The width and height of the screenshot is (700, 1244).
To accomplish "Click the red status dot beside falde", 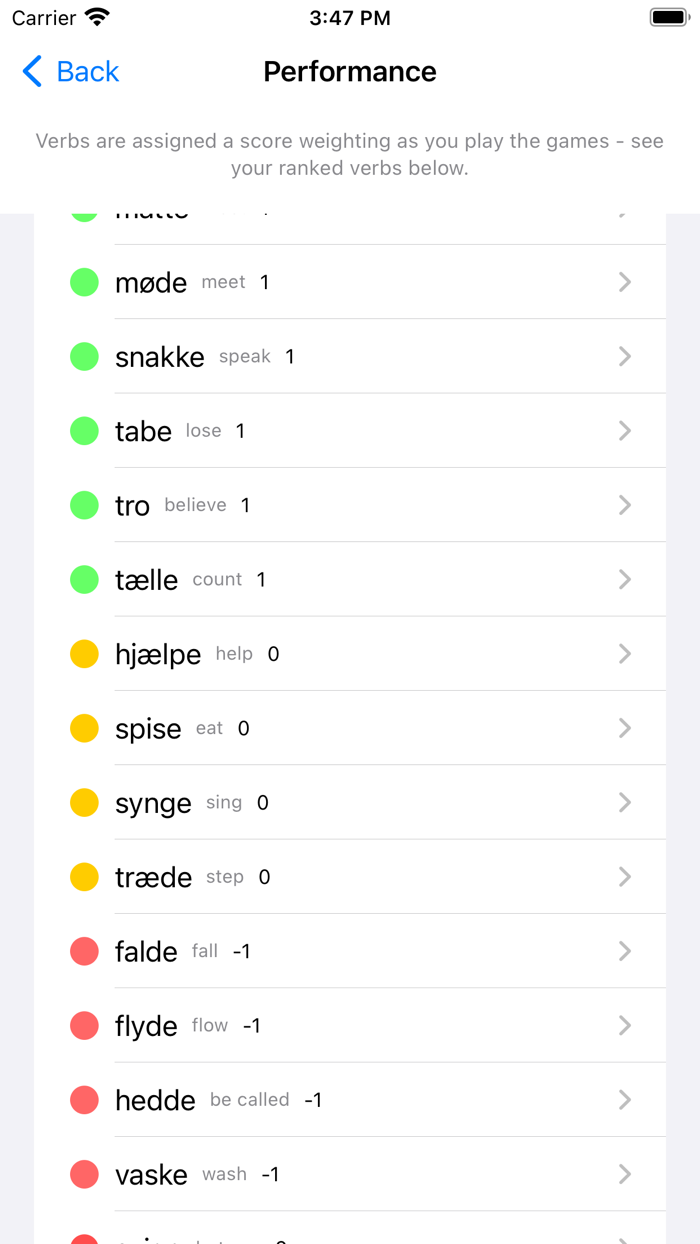I will pyautogui.click(x=84, y=951).
